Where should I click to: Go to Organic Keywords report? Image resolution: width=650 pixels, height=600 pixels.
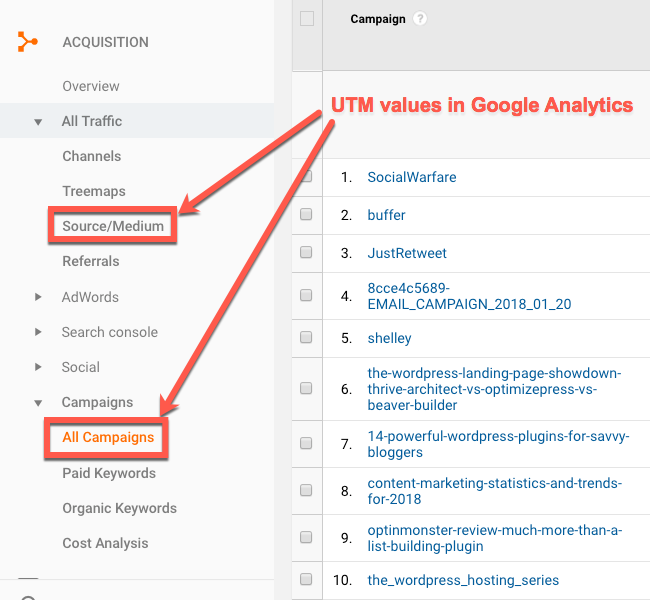click(x=119, y=508)
